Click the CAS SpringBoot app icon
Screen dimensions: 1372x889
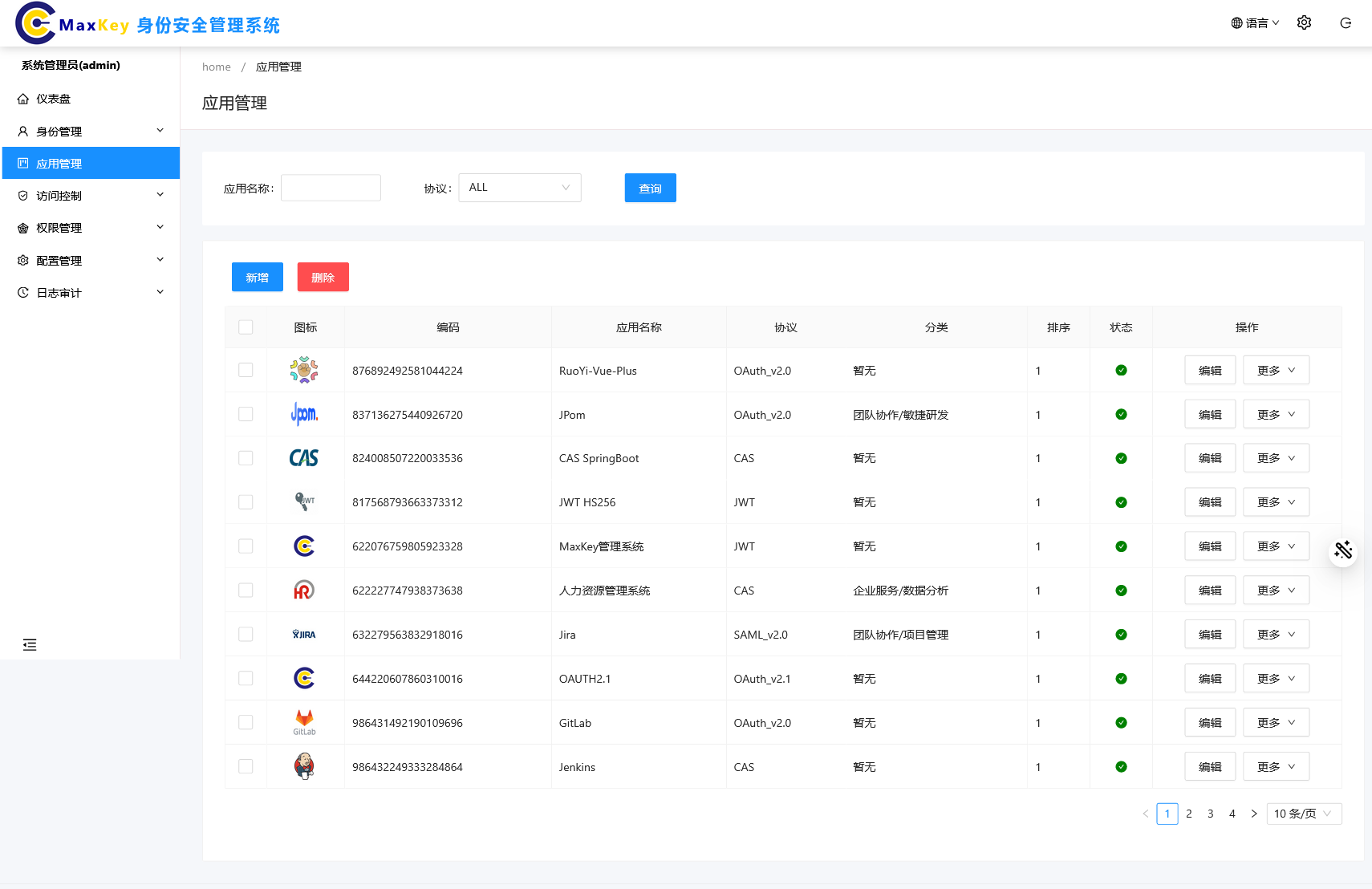[304, 458]
